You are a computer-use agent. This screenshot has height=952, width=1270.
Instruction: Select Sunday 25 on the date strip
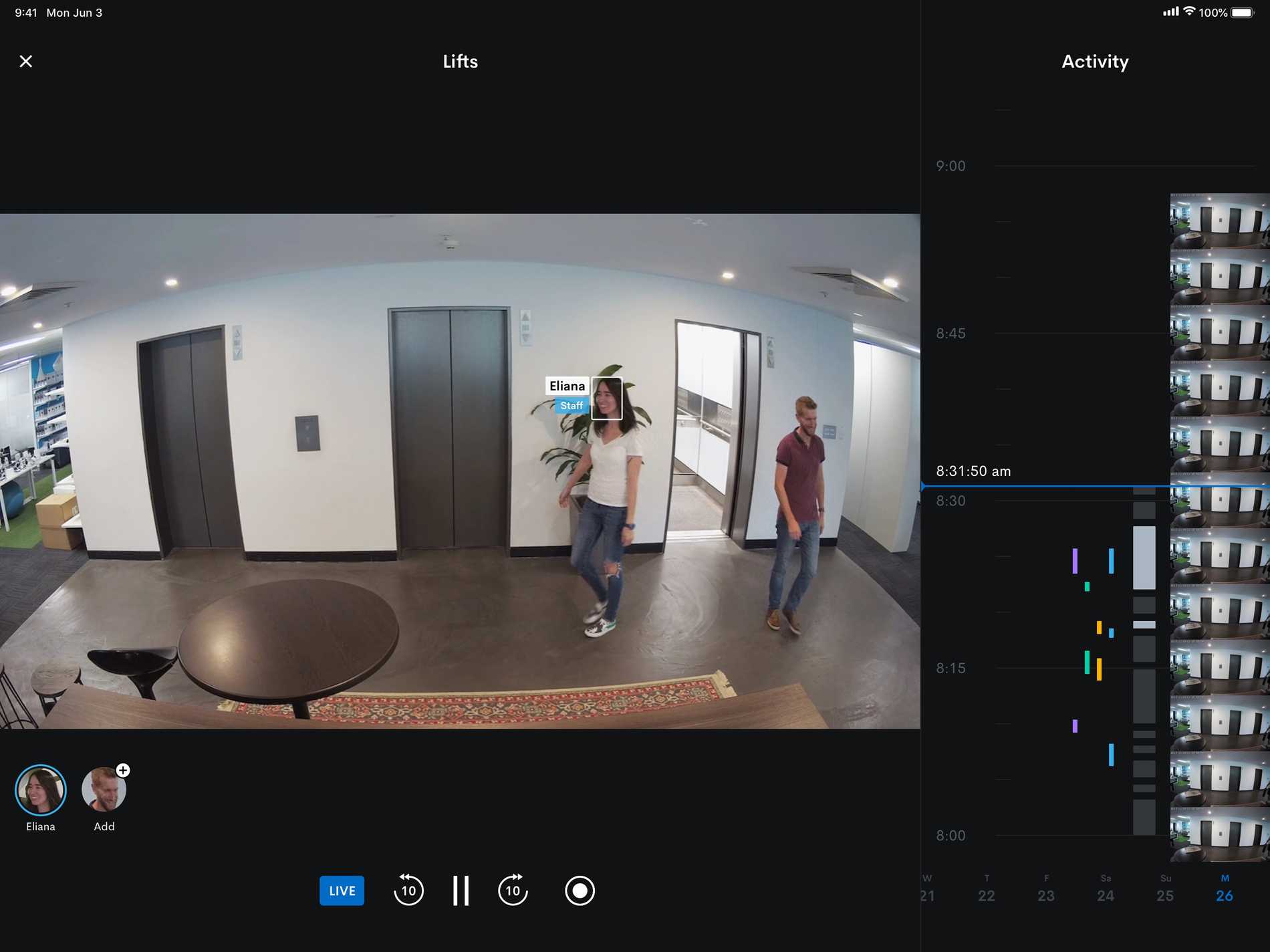click(x=1165, y=889)
